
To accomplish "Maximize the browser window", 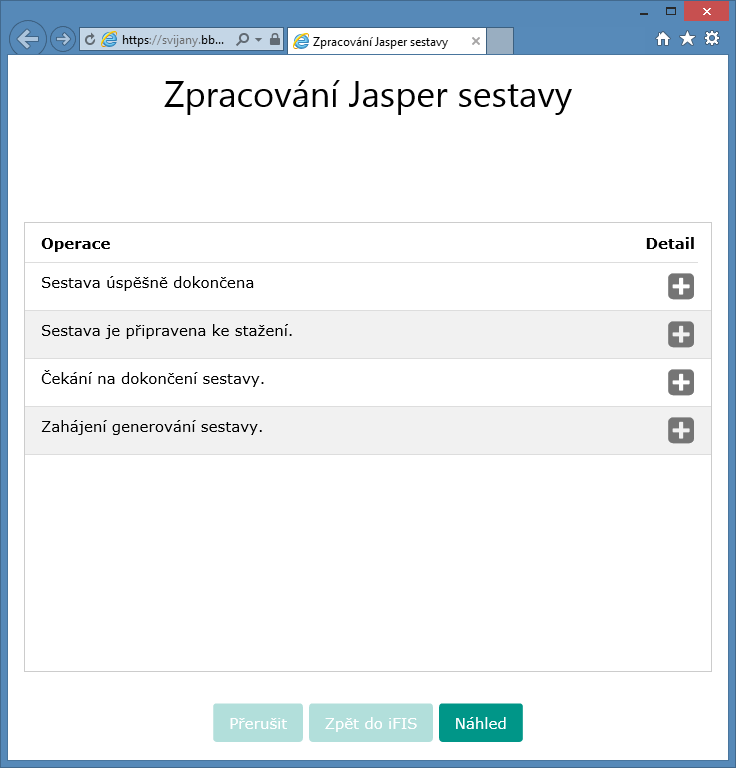I will pos(671,11).
